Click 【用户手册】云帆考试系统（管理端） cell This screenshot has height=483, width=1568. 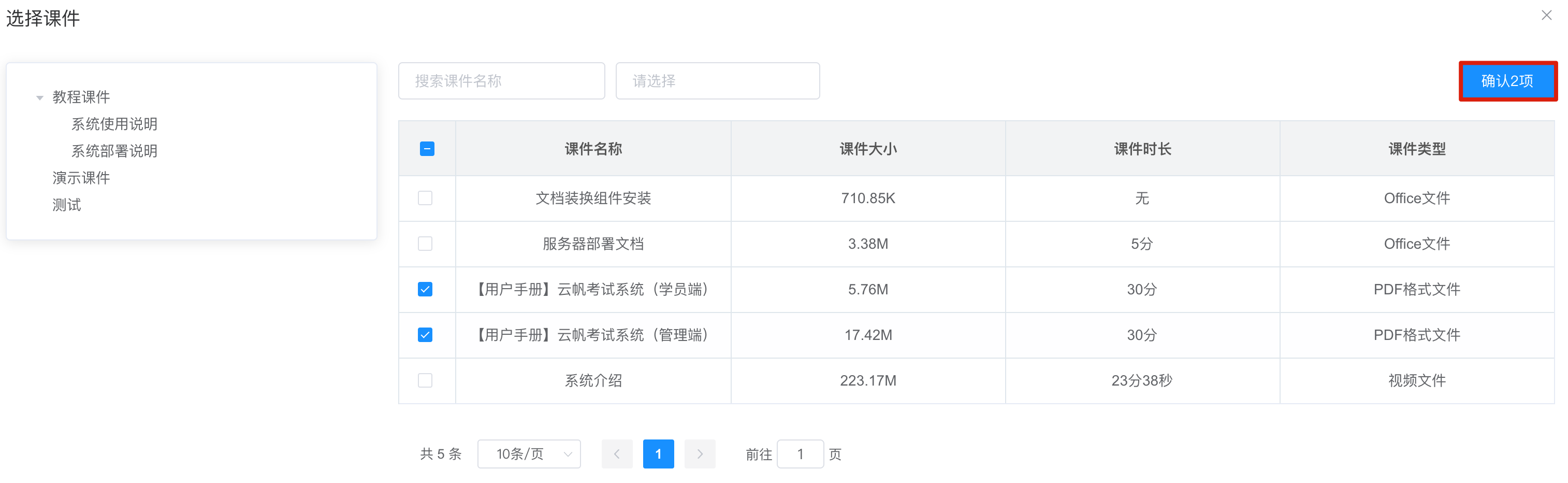point(593,335)
